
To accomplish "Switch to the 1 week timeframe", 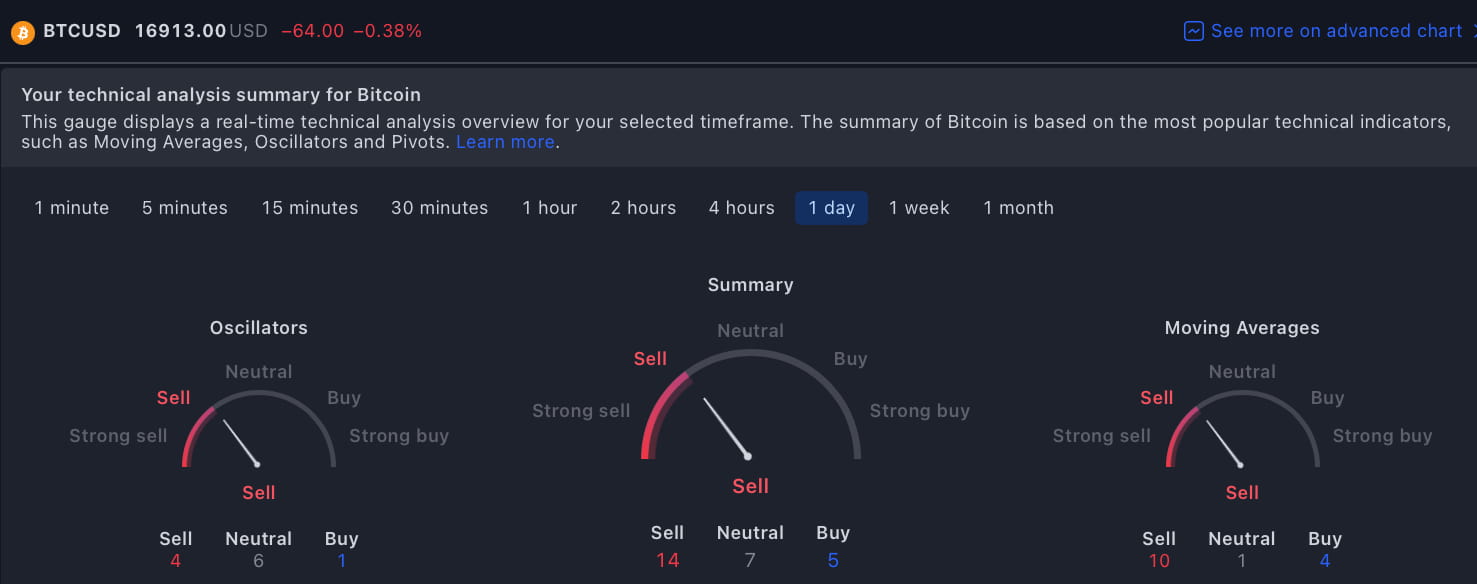I will 919,207.
